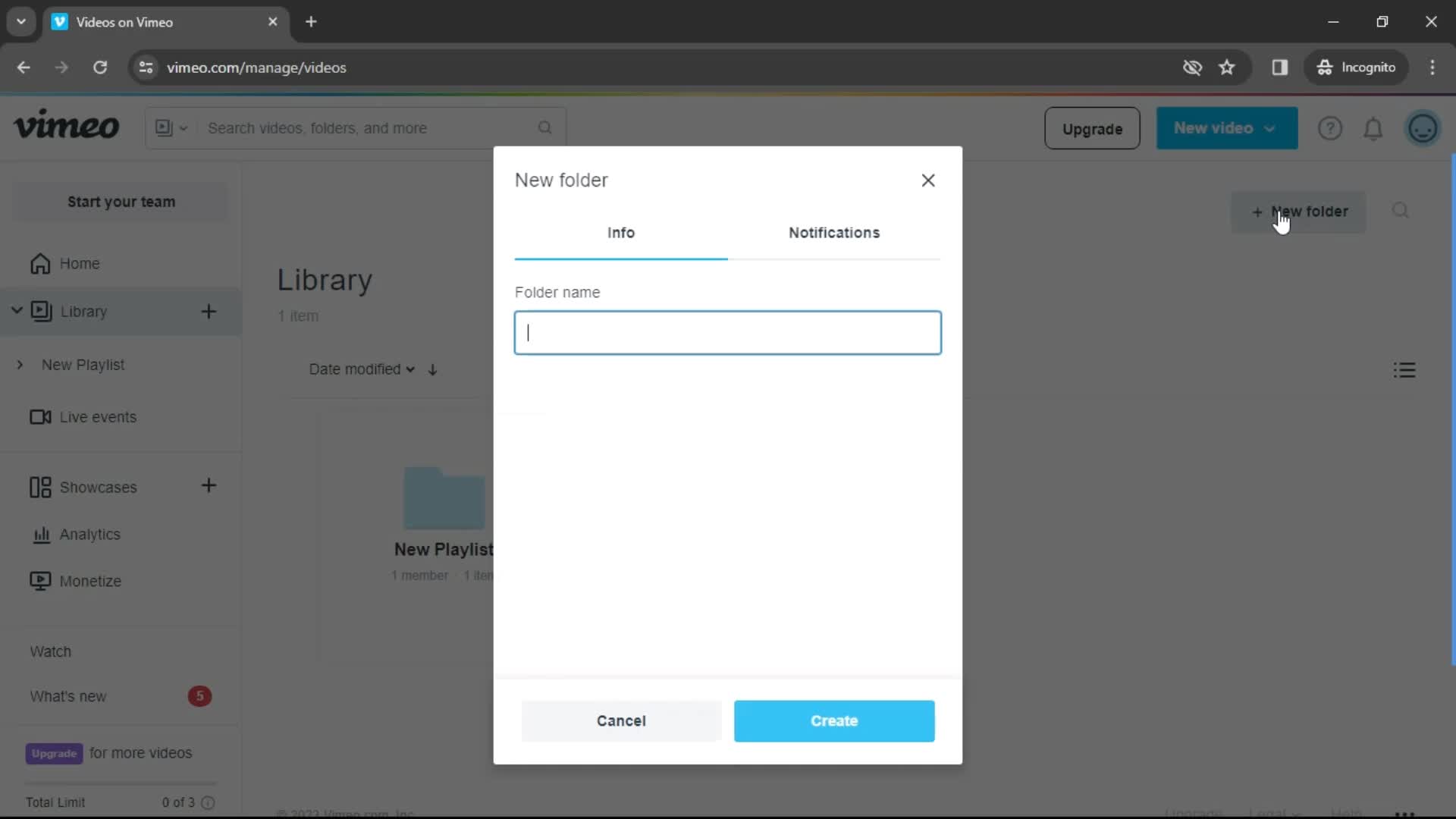Go back in browser
This screenshot has height=819, width=1456.
[24, 67]
